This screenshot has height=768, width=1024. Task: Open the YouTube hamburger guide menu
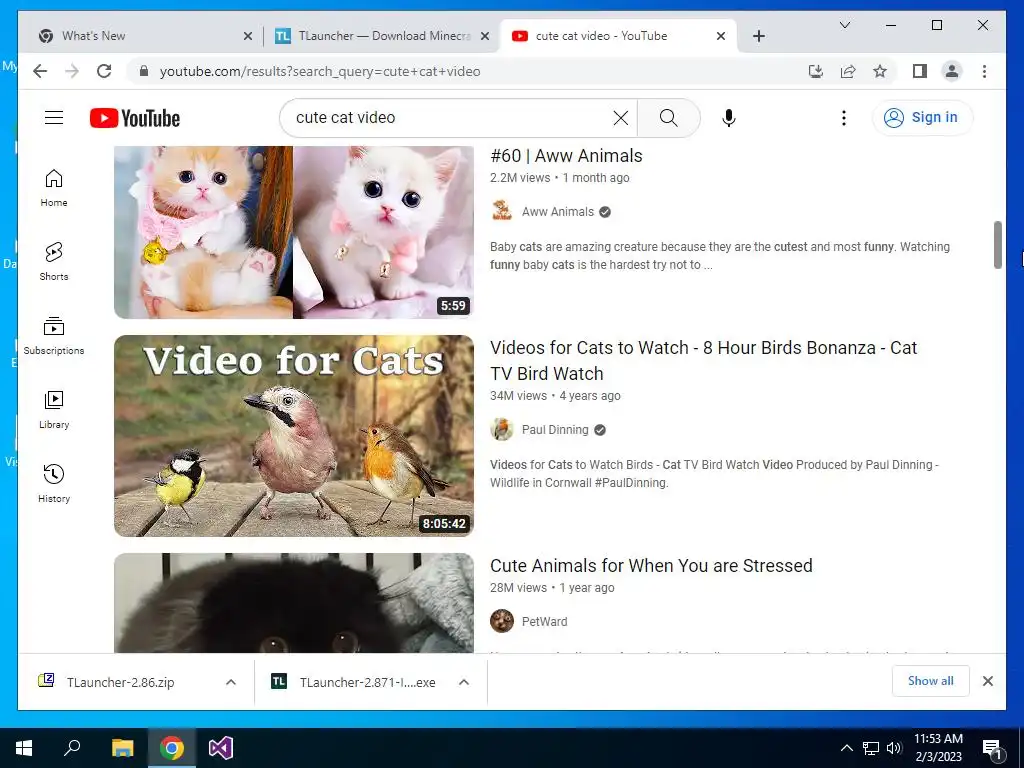tap(54, 118)
